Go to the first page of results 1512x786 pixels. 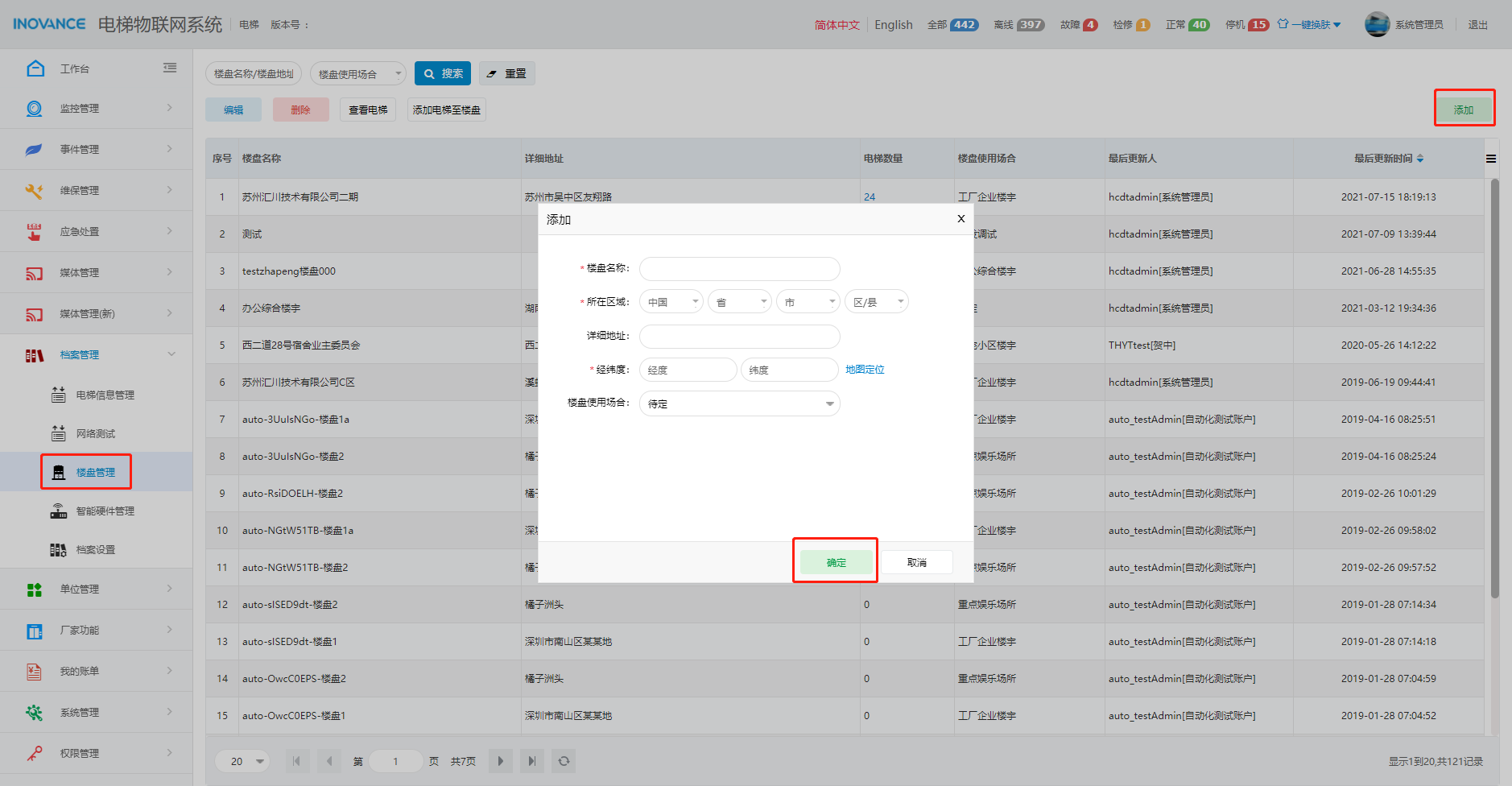297,761
